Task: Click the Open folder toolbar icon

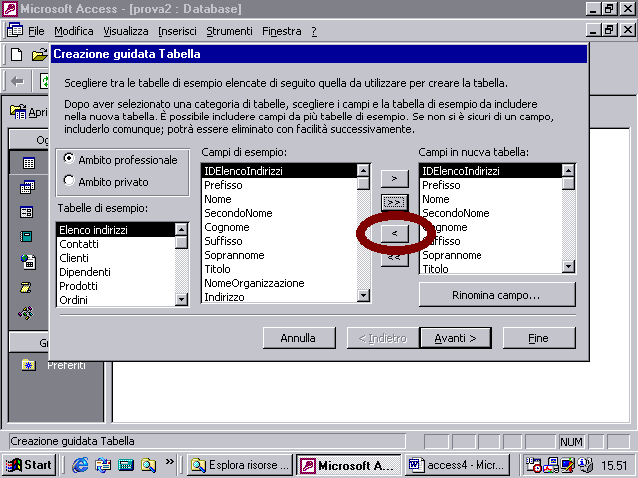Action: point(40,54)
